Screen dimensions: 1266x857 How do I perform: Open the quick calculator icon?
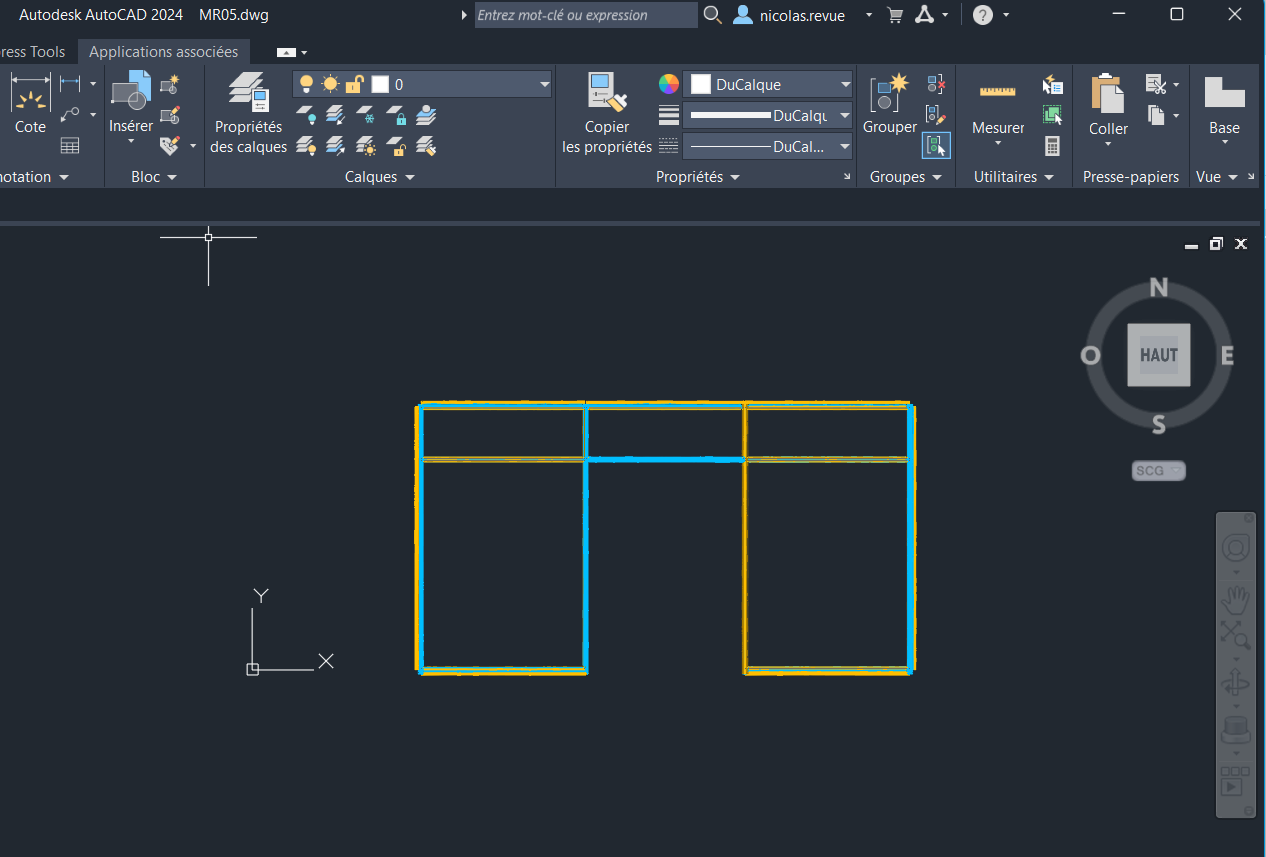(x=1052, y=146)
